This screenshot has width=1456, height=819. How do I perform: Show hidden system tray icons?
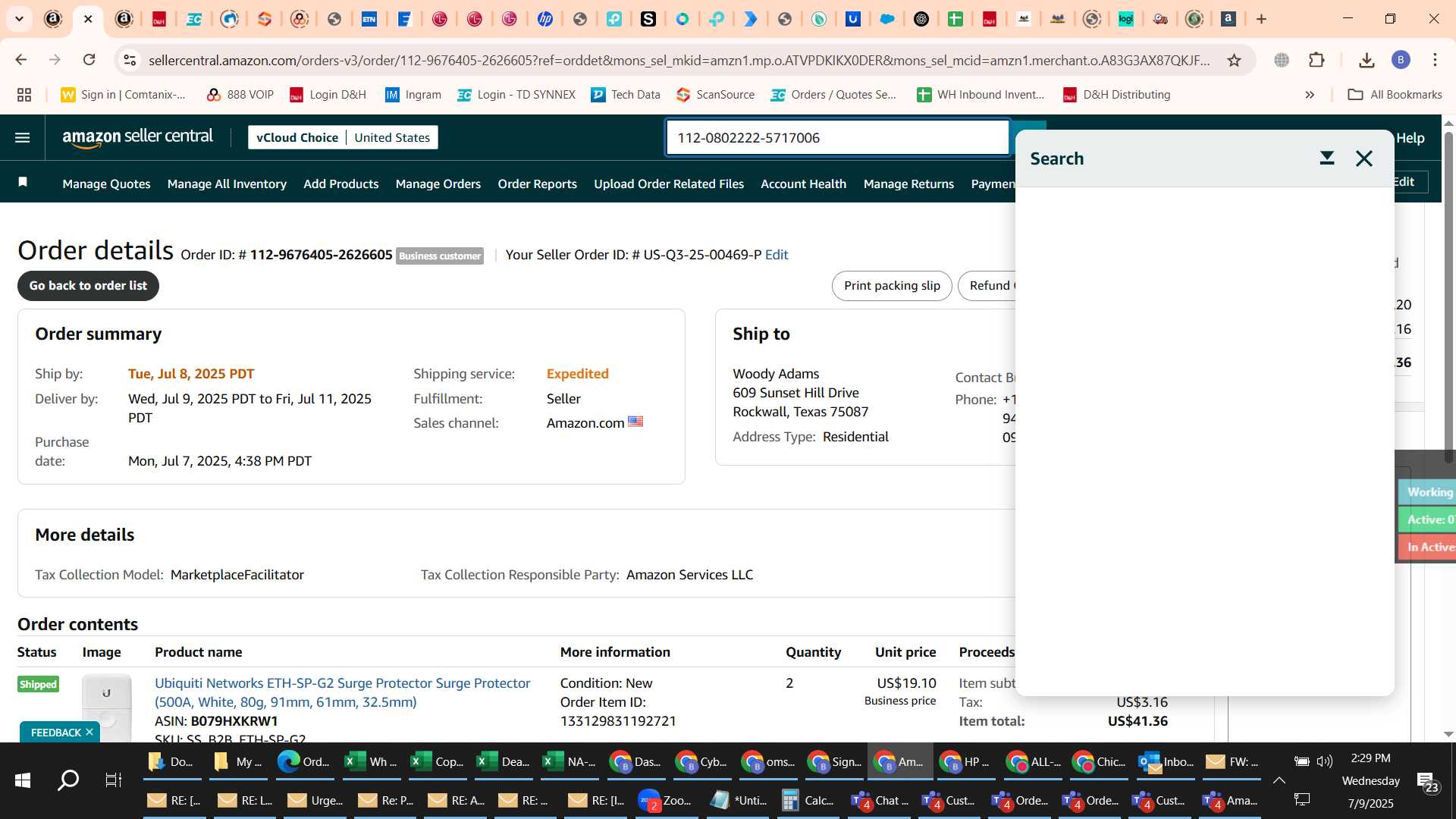(x=1279, y=780)
